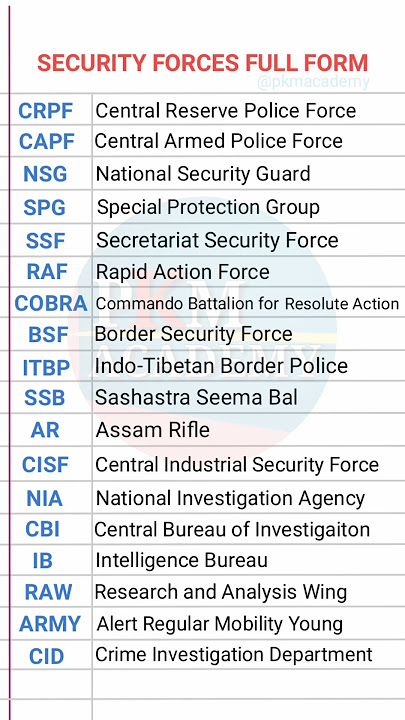The height and width of the screenshot is (720, 405).
Task: Select the IB abbreviation
Action: 43,561
